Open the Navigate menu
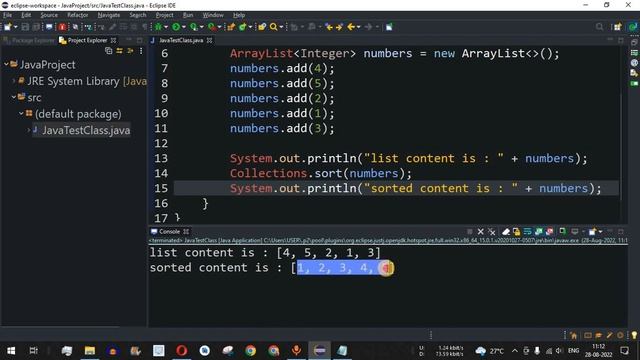640x360 pixels. pyautogui.click(x=109, y=15)
